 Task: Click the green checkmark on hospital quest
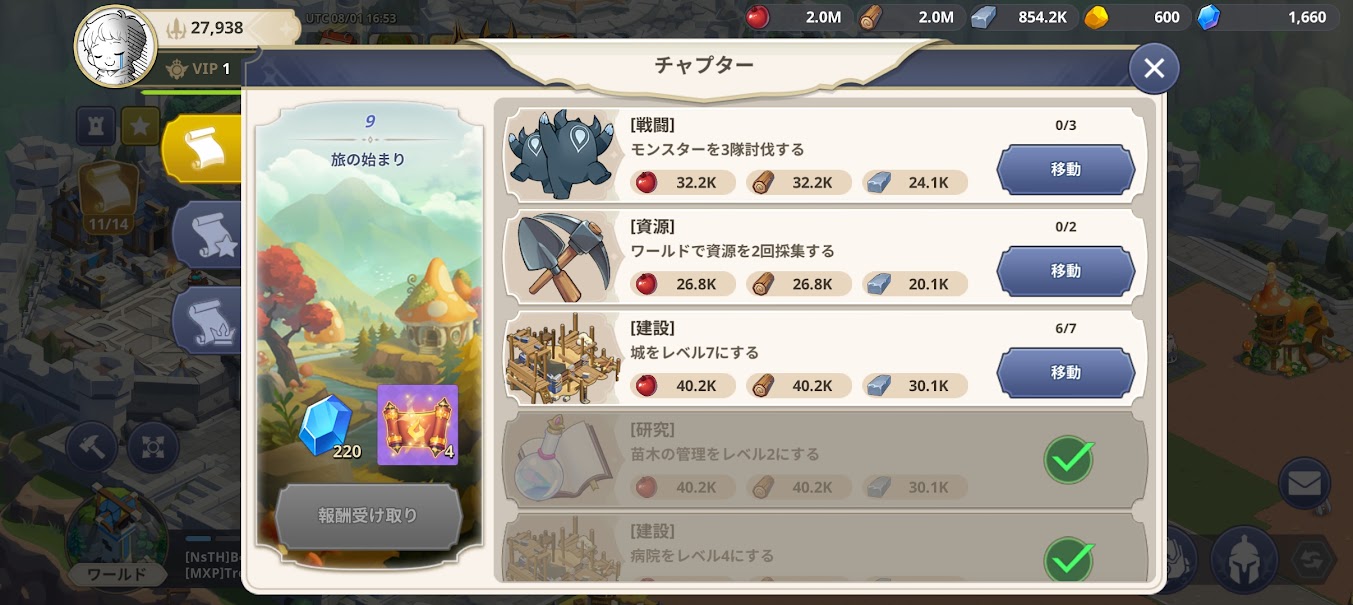pyautogui.click(x=1068, y=560)
